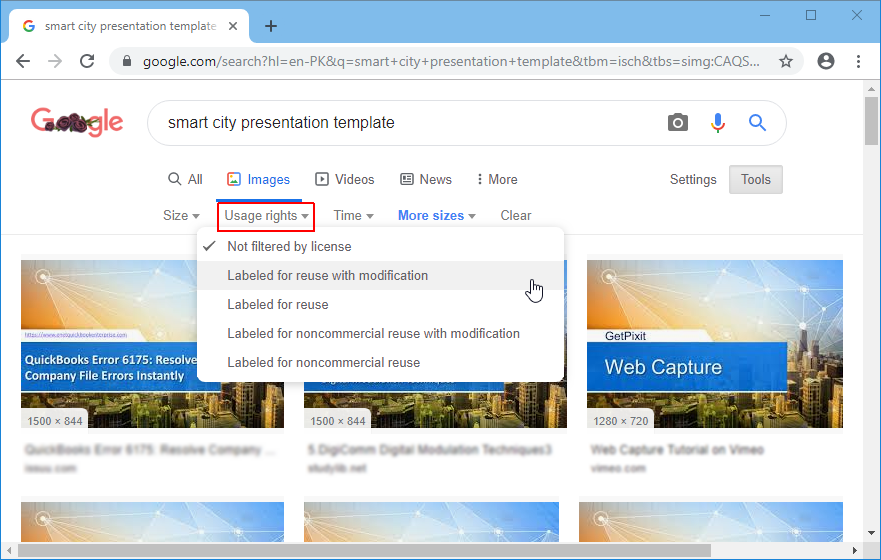
Task: Close the smart city presentation template tab
Action: coord(233,26)
